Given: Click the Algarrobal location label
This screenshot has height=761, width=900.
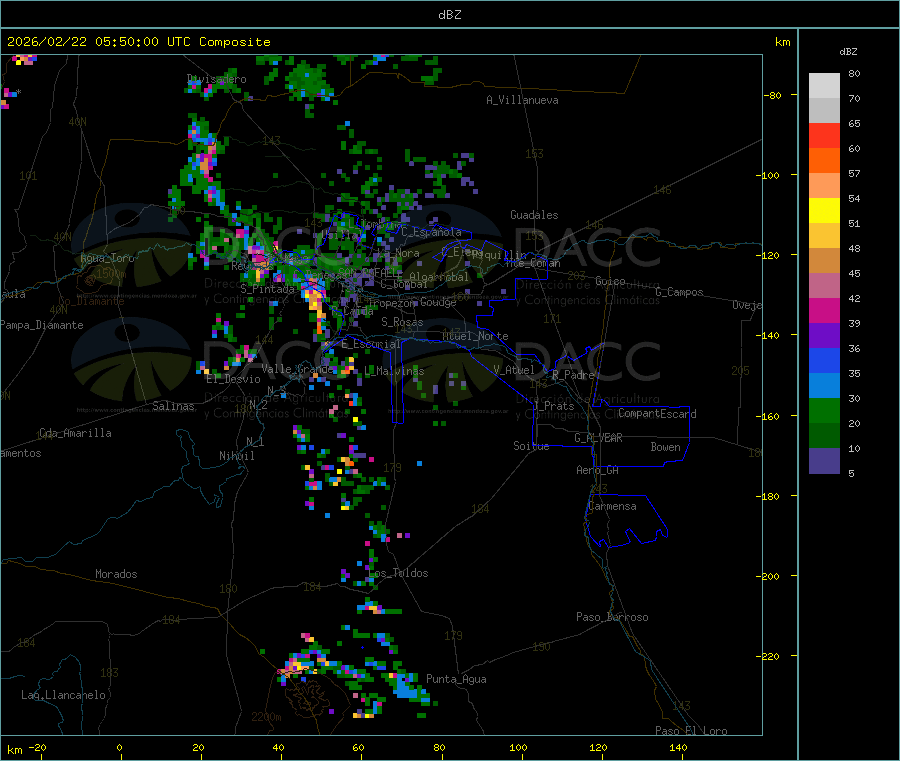Looking at the screenshot, I should pos(439,277).
